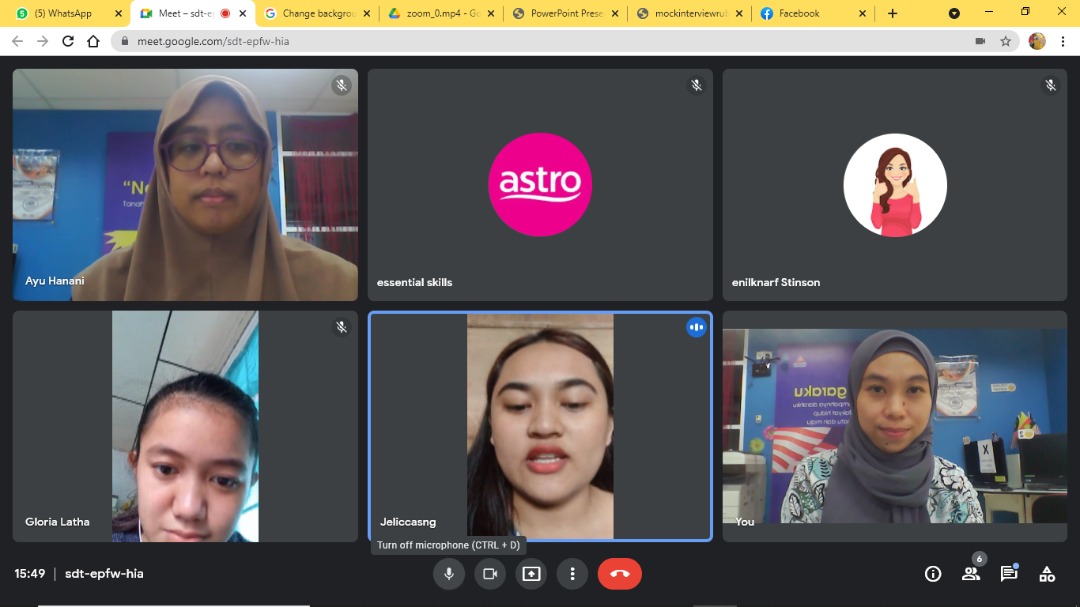Open the more options three-dot menu
Image resolution: width=1080 pixels, height=607 pixels.
coord(572,574)
